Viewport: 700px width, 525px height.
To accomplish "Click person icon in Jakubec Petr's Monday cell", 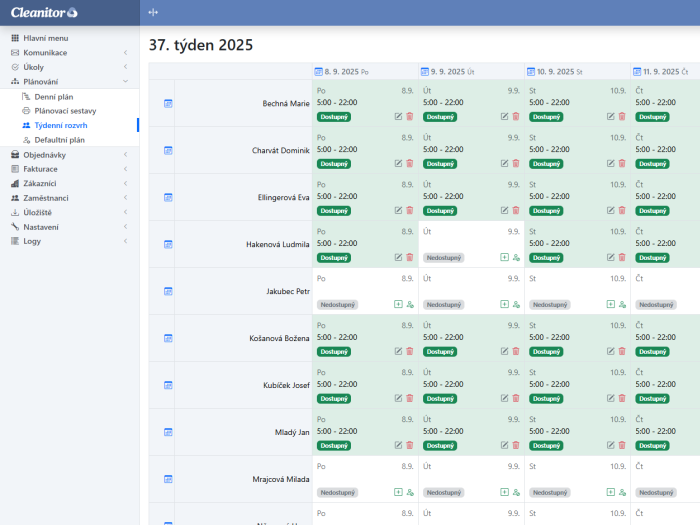I will click(x=410, y=304).
